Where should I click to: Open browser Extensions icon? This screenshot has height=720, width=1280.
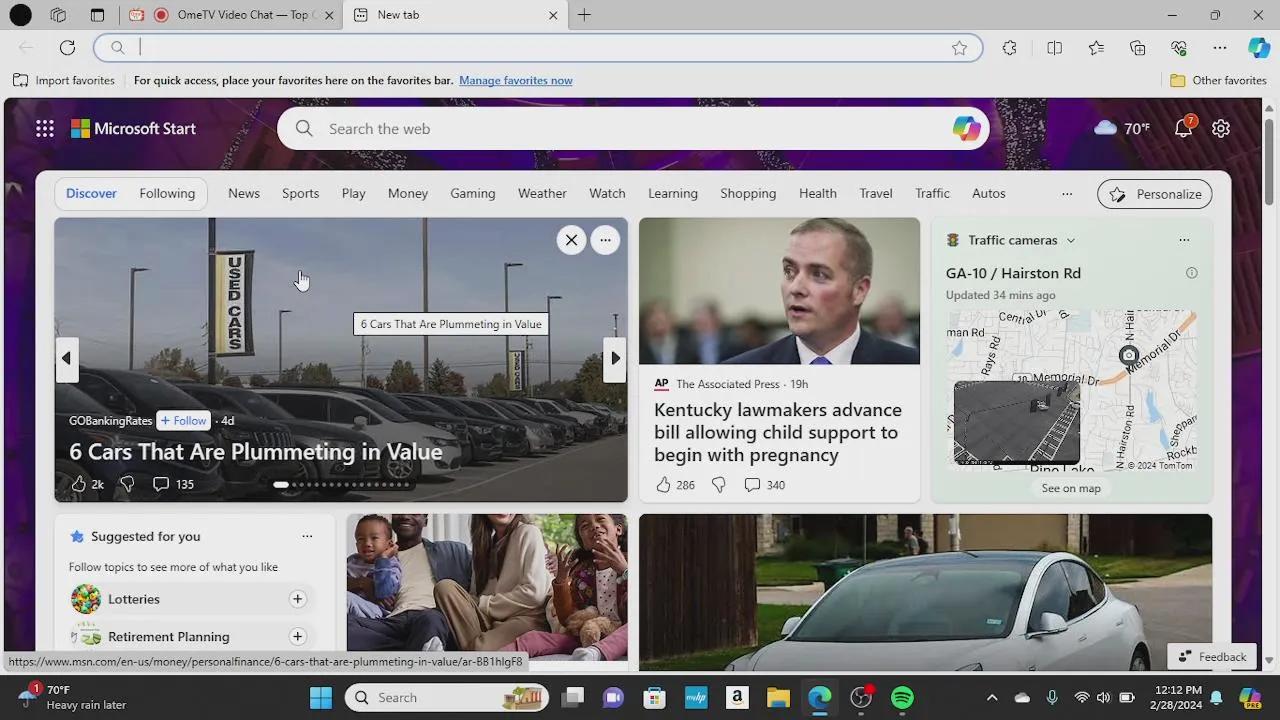1010,47
